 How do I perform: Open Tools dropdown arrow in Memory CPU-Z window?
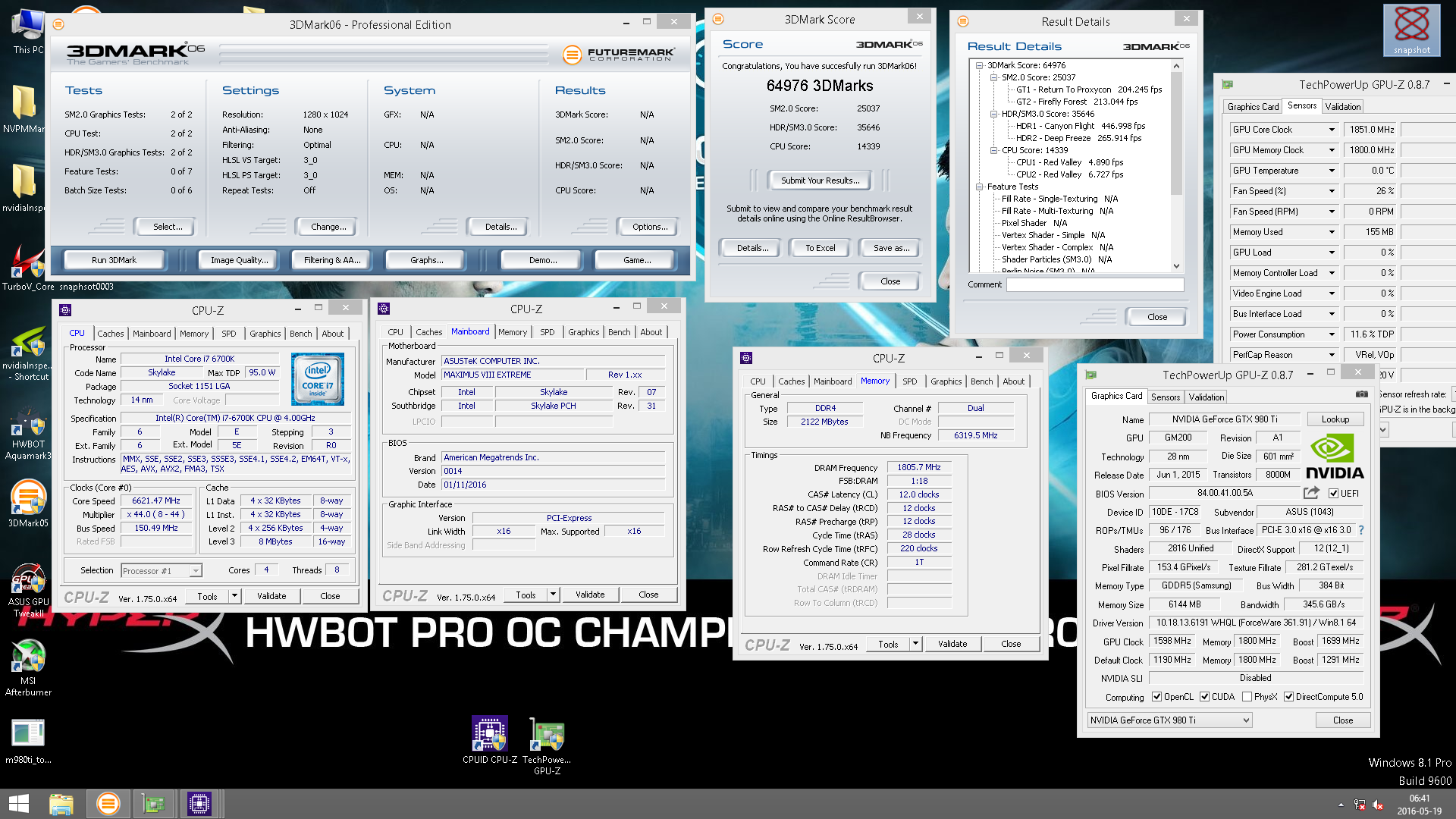915,644
